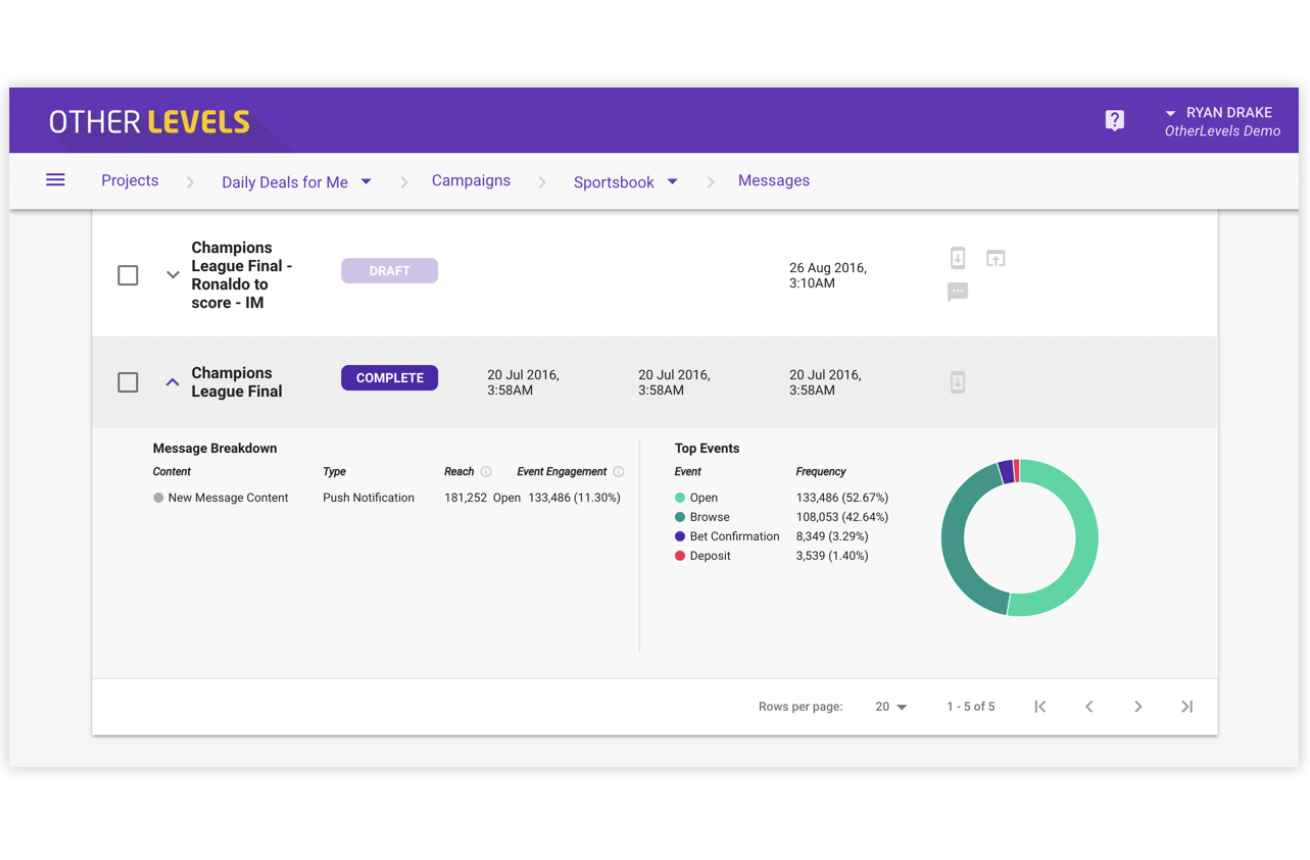Click the info icon next to Reach
The width and height of the screenshot is (1310, 860).
[486, 472]
